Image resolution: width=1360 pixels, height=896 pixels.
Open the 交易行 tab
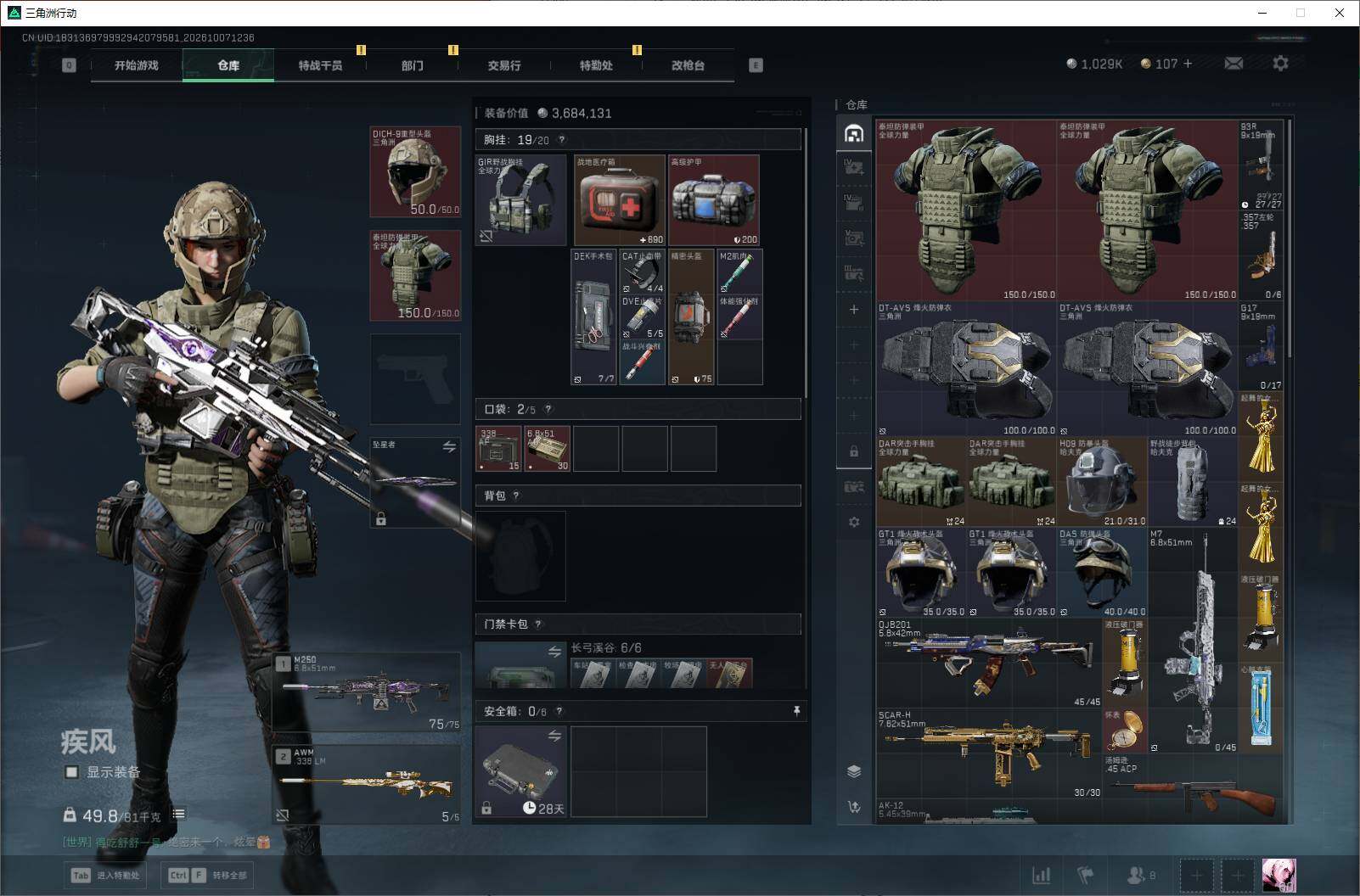point(504,65)
